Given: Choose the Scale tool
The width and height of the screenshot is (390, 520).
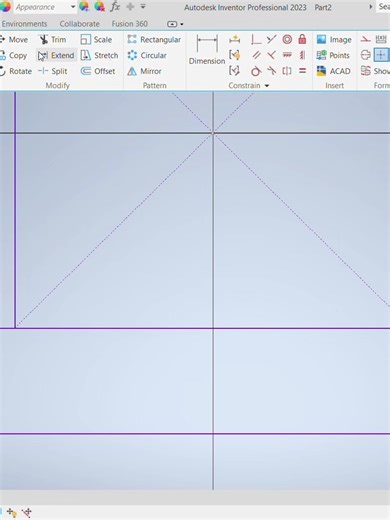Looking at the screenshot, I should (96, 40).
